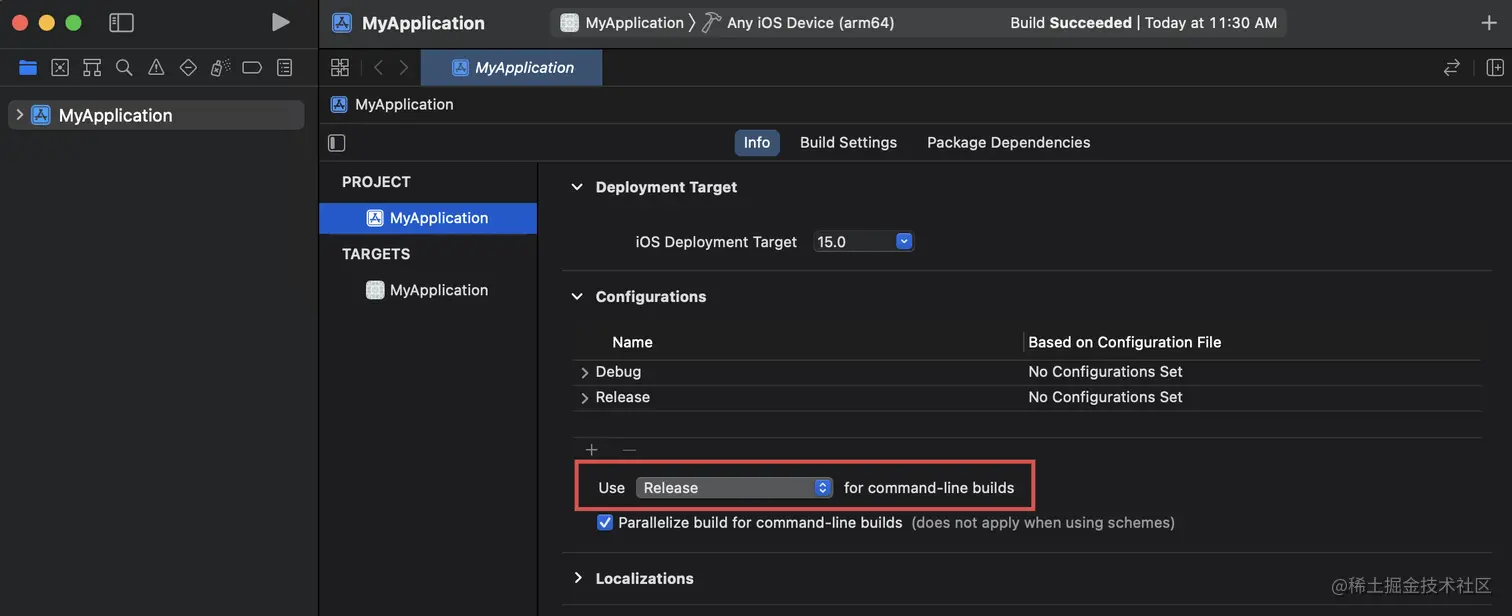This screenshot has height=616, width=1512.
Task: Add a new configuration with plus
Action: [592, 450]
